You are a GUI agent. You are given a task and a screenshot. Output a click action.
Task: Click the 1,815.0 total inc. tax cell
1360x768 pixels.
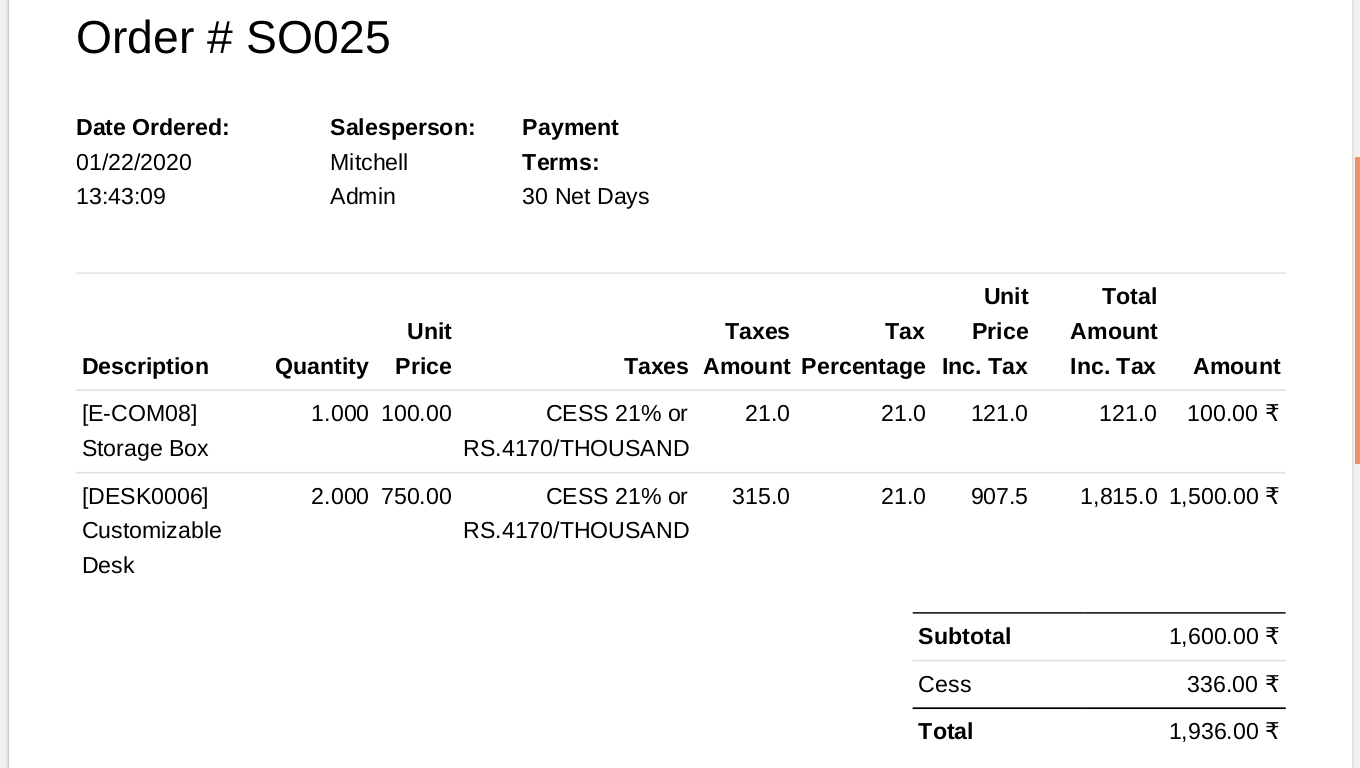coord(1118,497)
